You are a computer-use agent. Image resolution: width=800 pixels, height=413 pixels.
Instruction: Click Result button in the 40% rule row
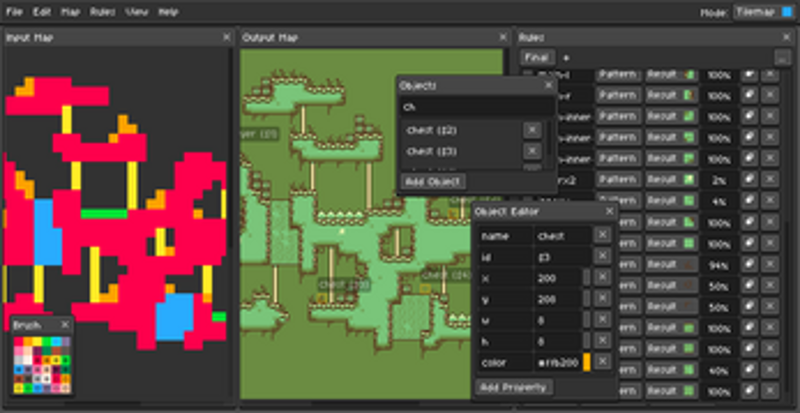pos(671,370)
